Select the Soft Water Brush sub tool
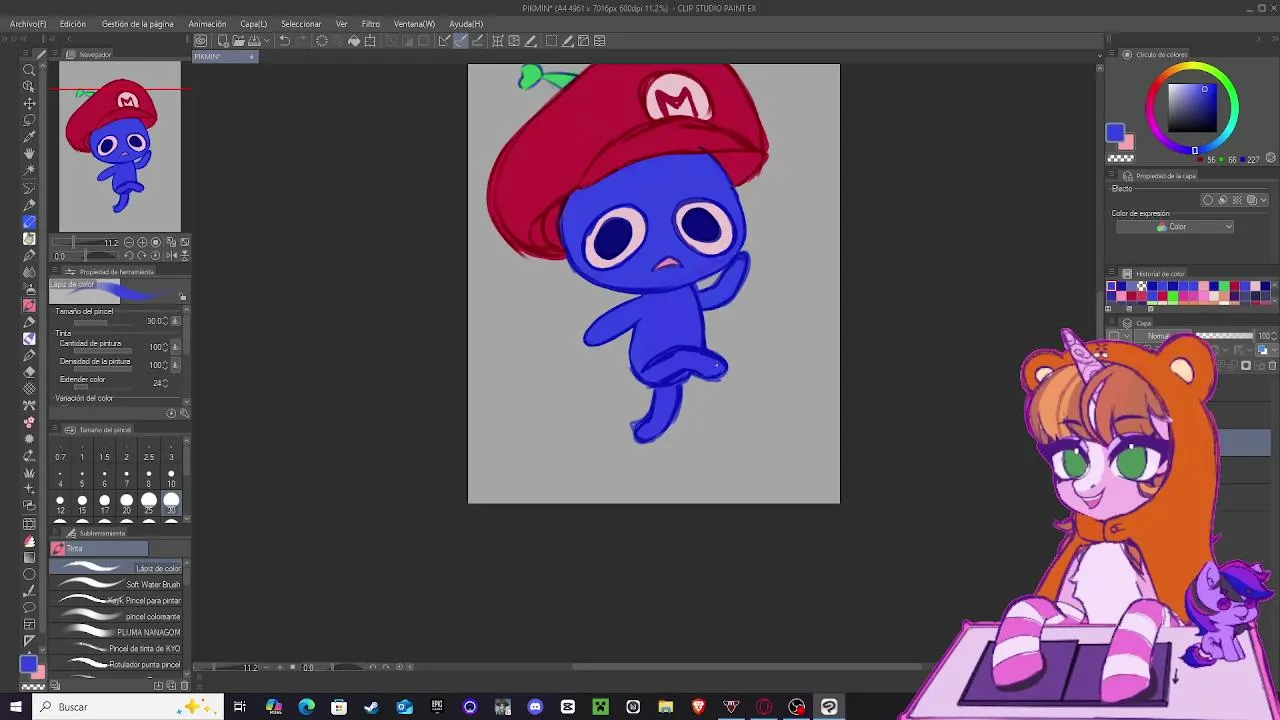1280x720 pixels. click(118, 584)
